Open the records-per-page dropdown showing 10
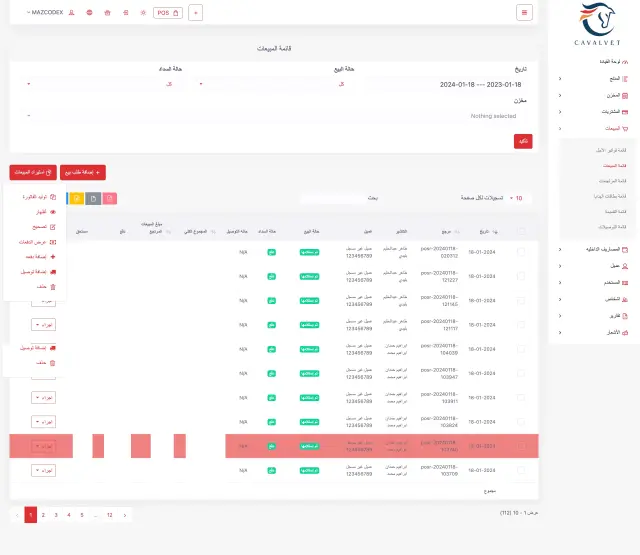640x555 pixels. coord(516,198)
